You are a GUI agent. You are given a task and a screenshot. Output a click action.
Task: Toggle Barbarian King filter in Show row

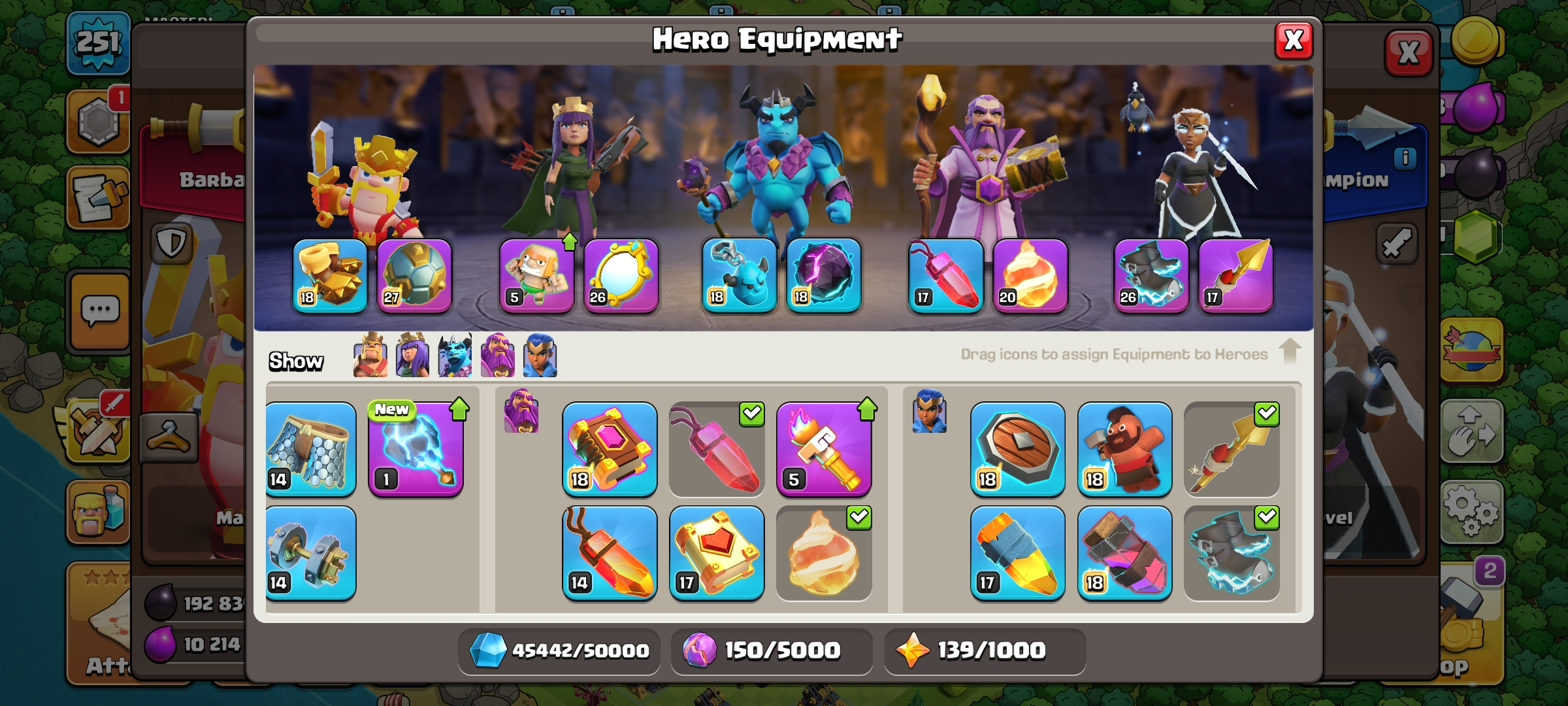pyautogui.click(x=370, y=355)
